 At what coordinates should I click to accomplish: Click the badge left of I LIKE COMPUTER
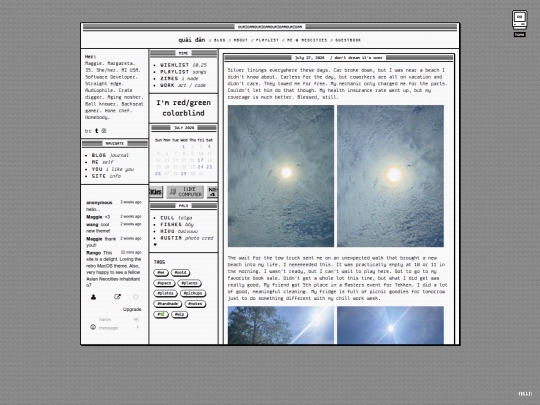coord(156,192)
